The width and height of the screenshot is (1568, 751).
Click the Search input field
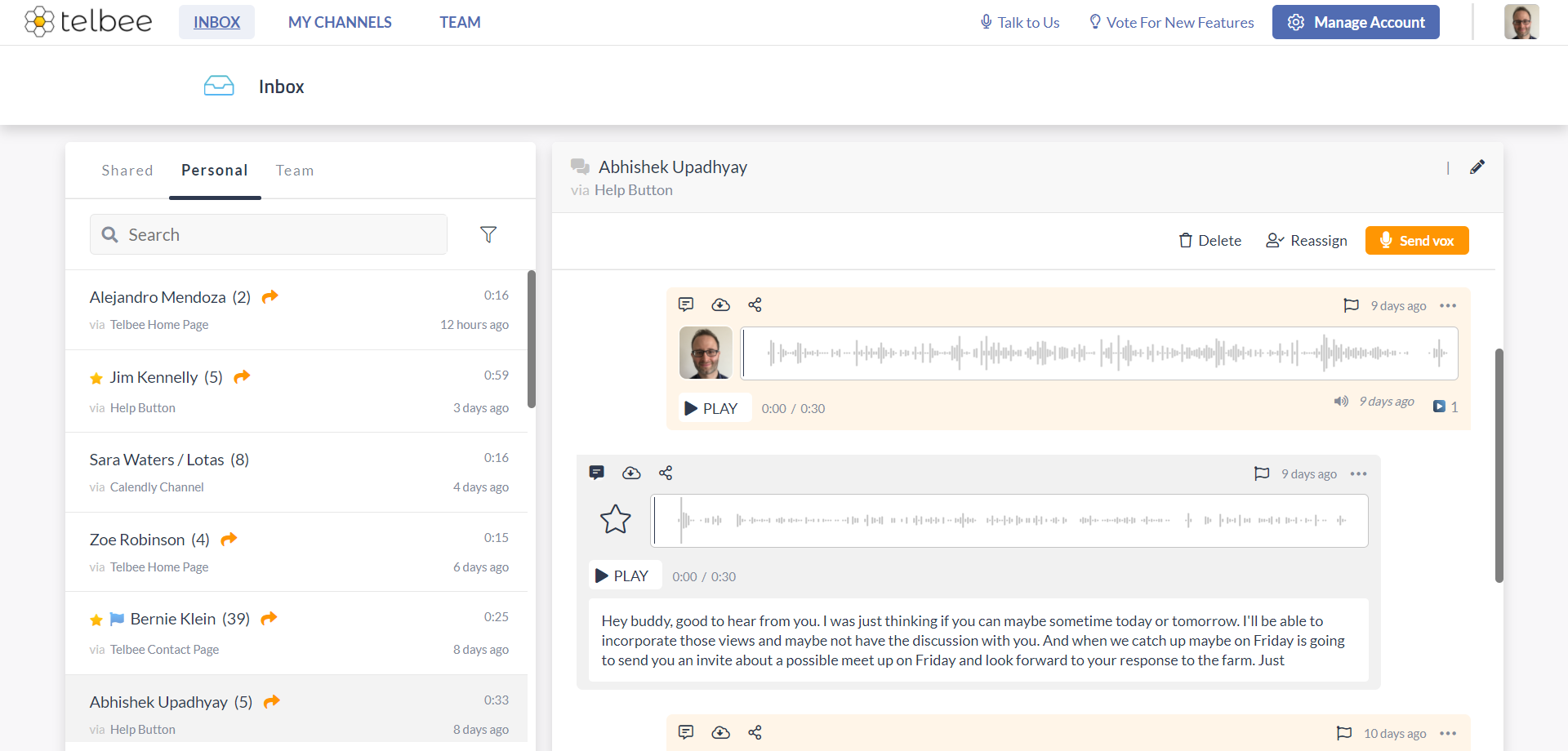[x=268, y=234]
